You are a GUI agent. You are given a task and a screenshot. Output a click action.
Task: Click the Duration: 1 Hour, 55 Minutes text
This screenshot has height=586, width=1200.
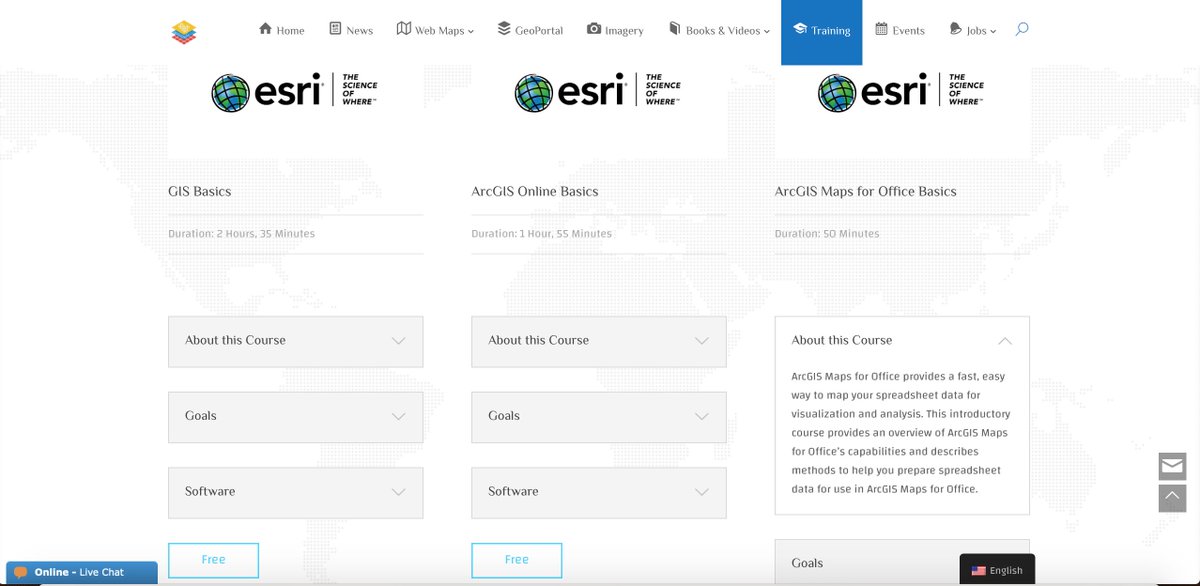tap(542, 234)
